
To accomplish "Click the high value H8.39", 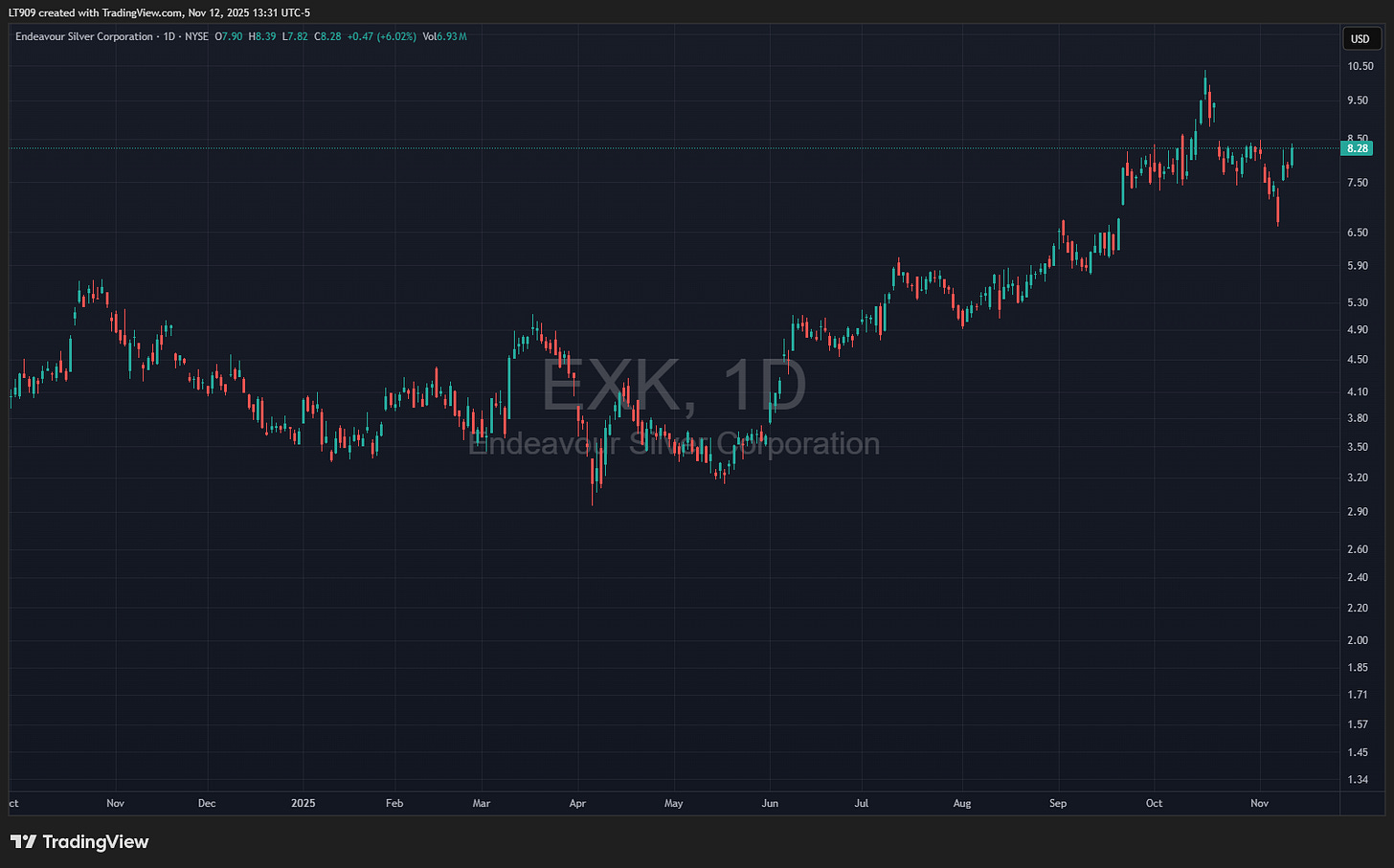I will tap(262, 36).
